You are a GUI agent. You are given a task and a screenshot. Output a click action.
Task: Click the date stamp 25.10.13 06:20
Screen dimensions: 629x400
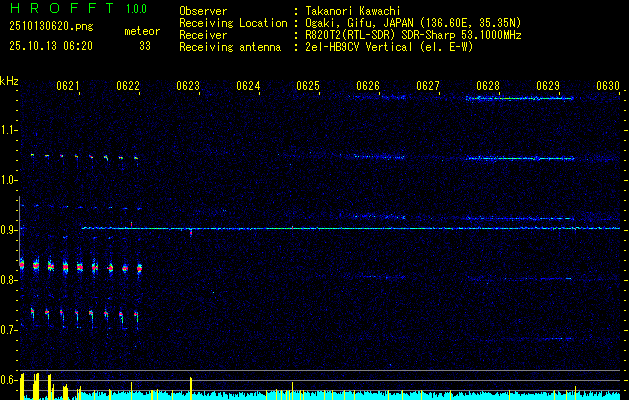pyautogui.click(x=51, y=46)
